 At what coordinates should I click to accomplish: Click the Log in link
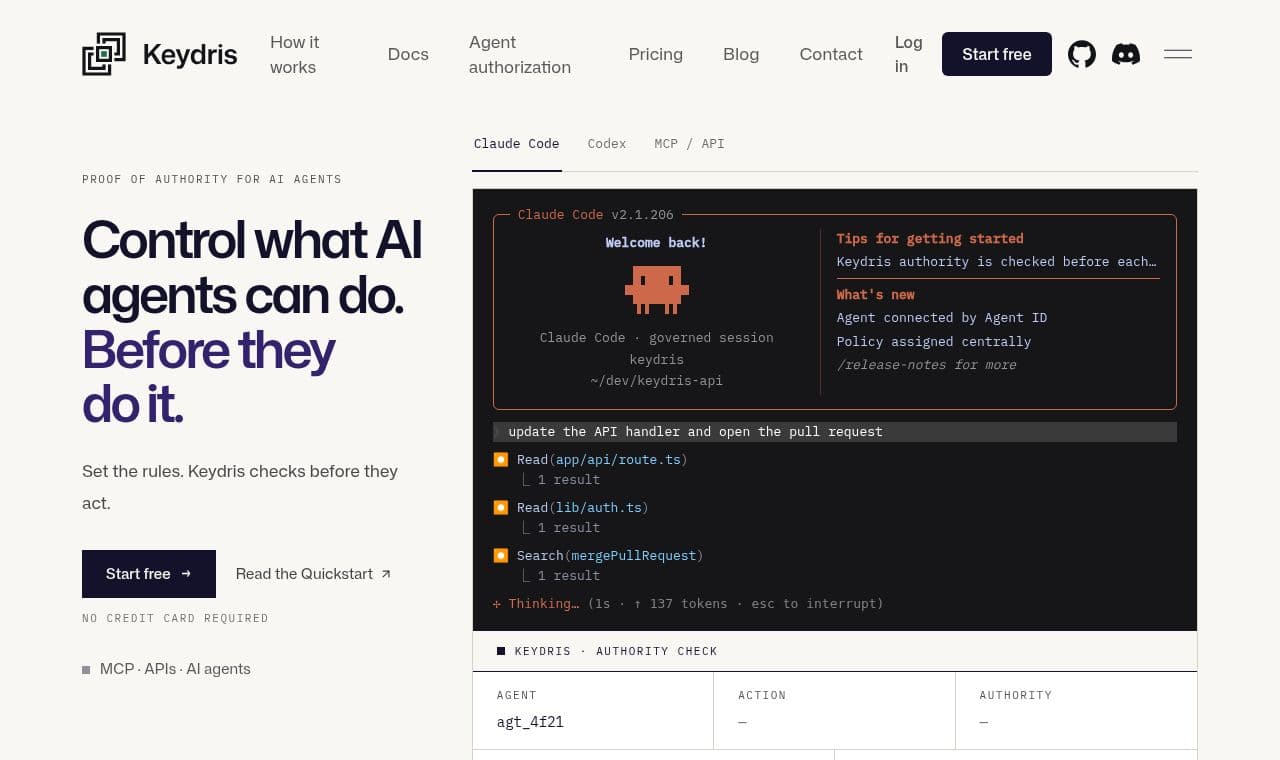click(x=908, y=54)
